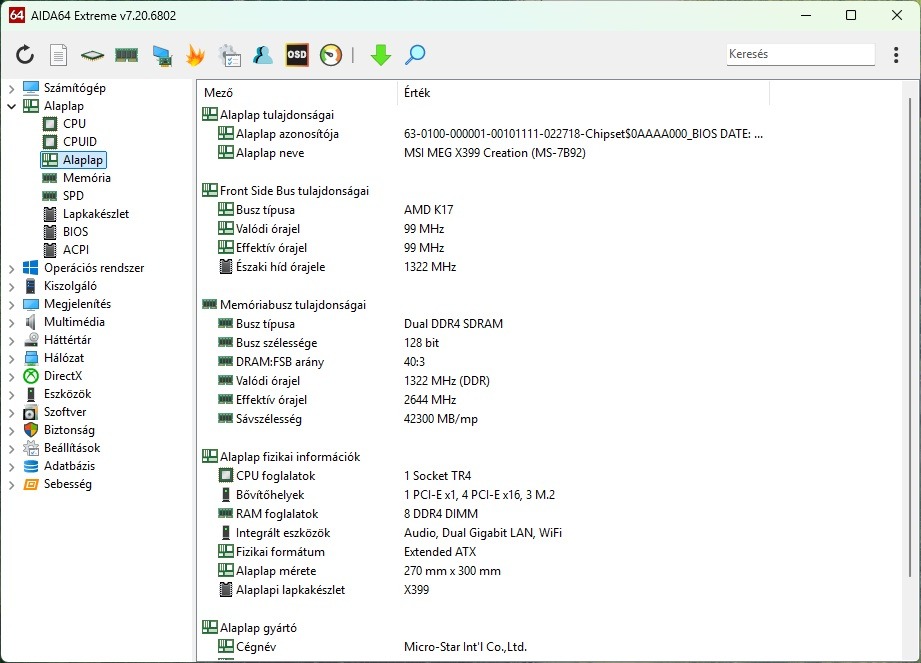921x663 pixels.
Task: Open the memory module toolbar icon
Action: [126, 55]
